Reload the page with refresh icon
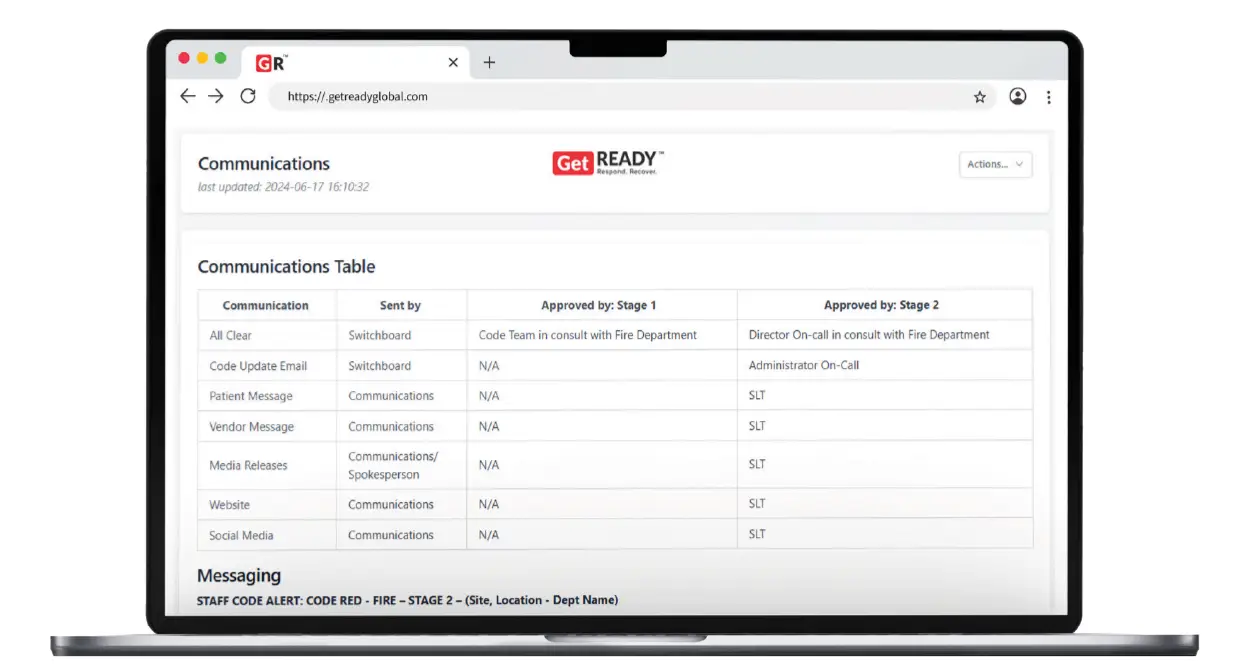The width and height of the screenshot is (1250, 669). pos(248,96)
